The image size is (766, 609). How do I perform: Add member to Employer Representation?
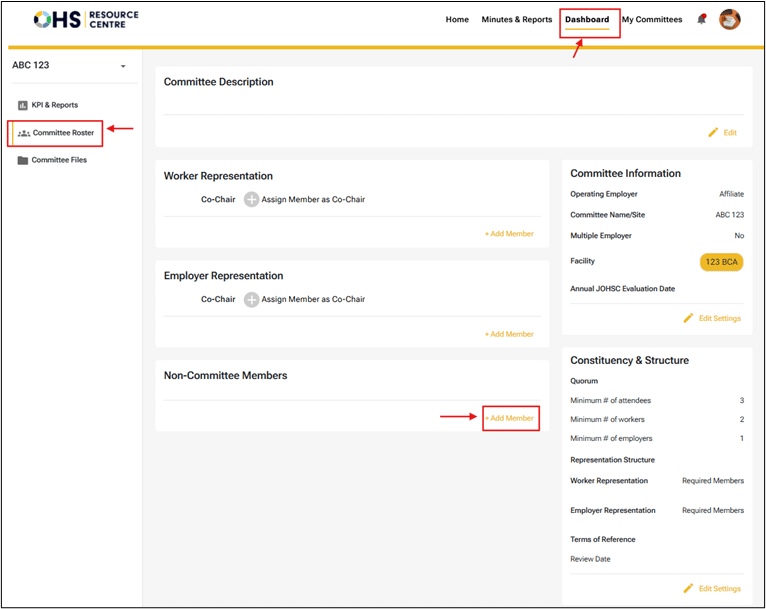(509, 334)
